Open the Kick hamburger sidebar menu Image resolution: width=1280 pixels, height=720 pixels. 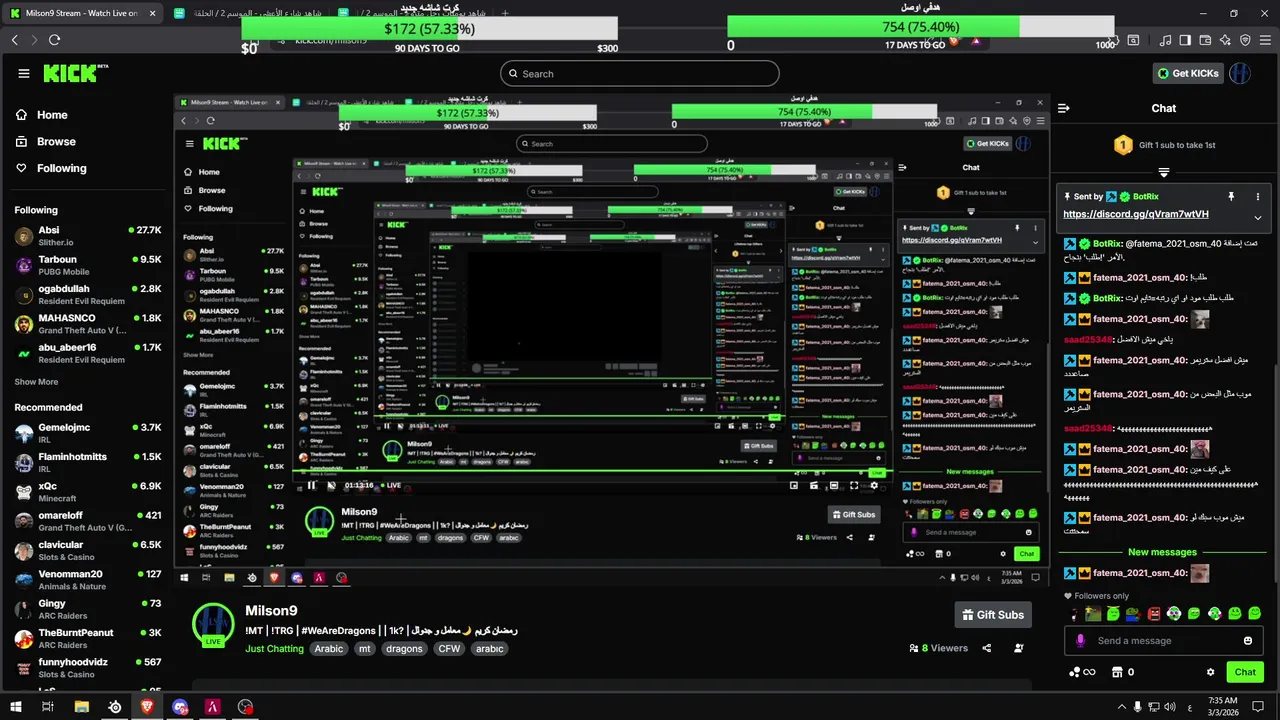pyautogui.click(x=24, y=73)
